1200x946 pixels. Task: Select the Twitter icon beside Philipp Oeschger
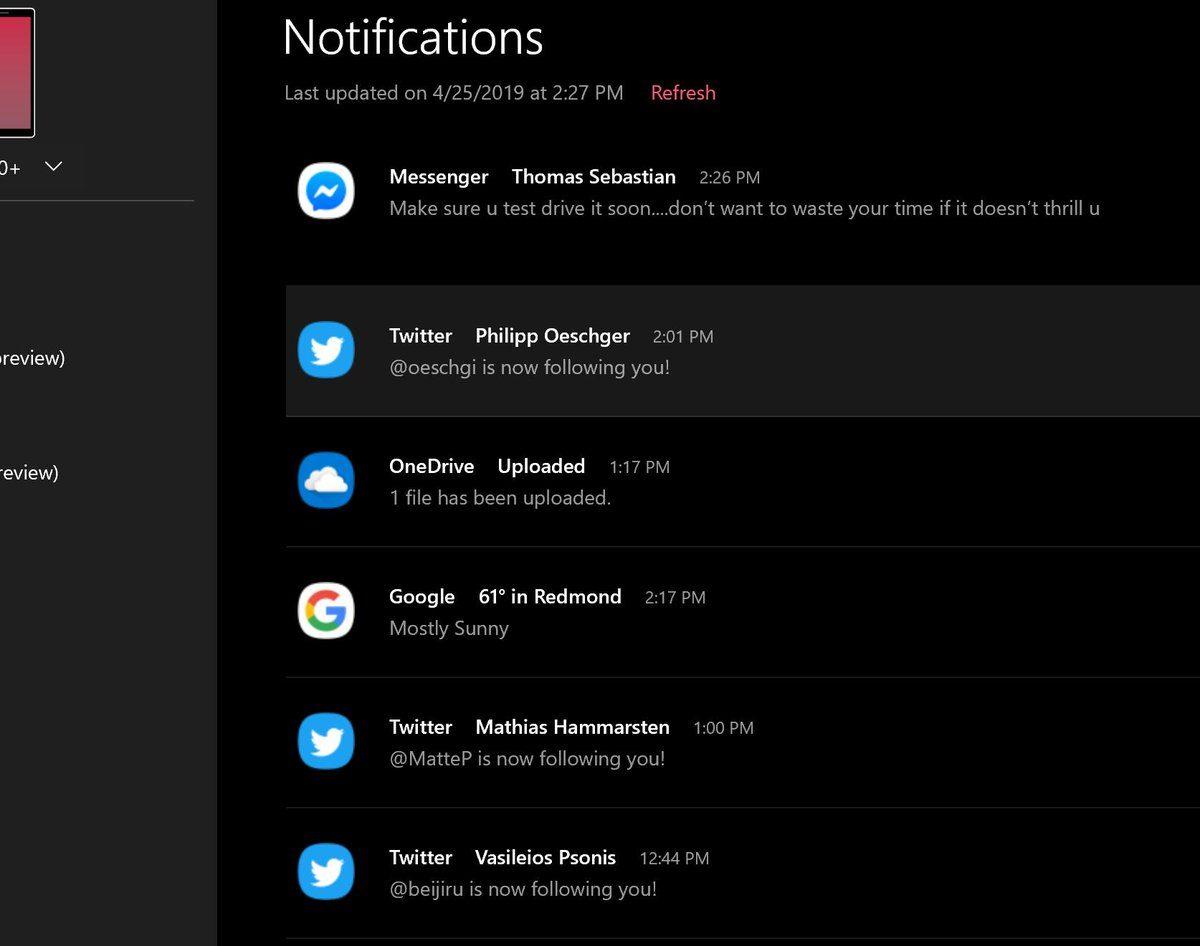coord(325,350)
